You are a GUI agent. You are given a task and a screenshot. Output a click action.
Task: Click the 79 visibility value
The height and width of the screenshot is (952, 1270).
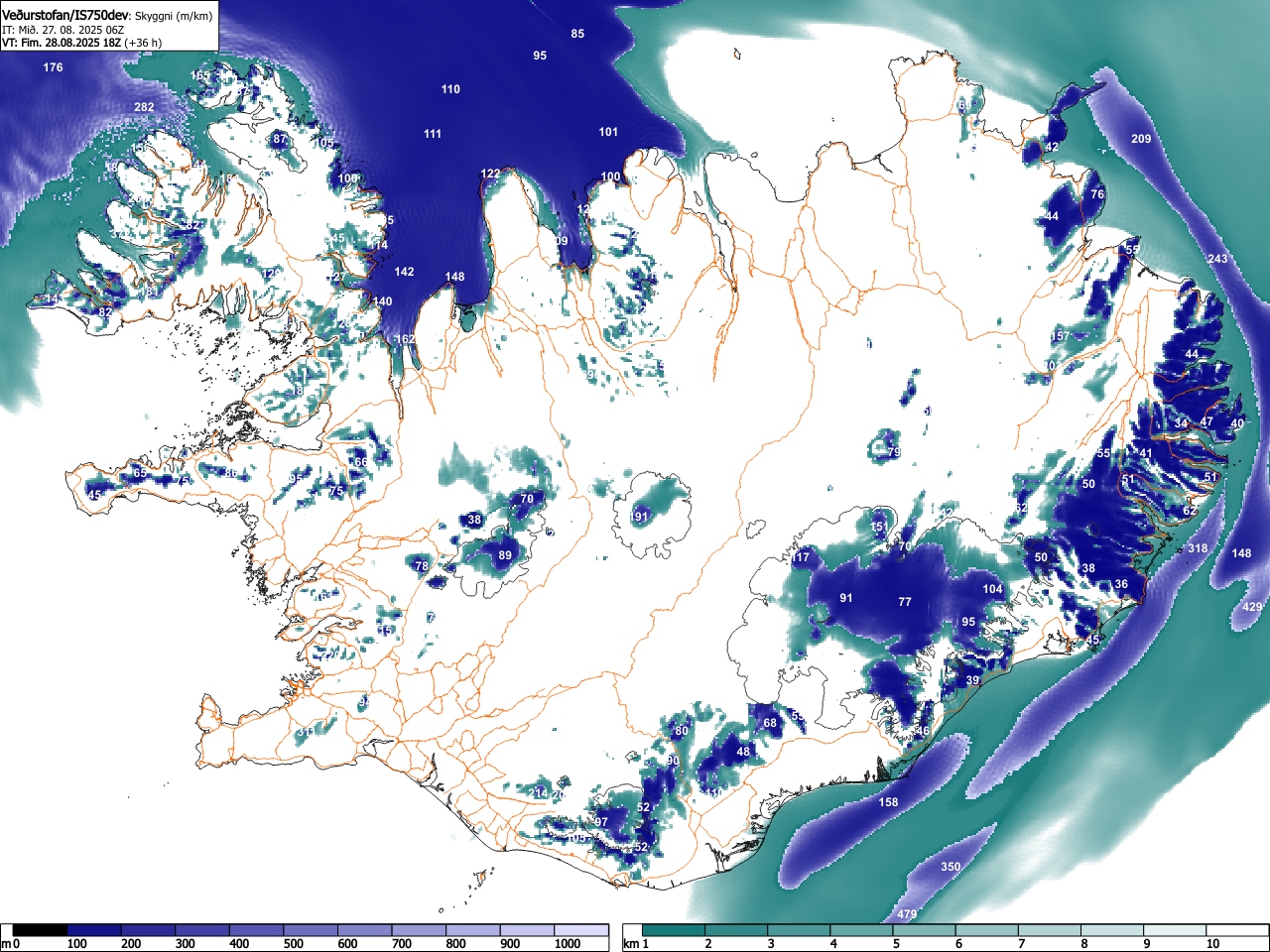894,452
